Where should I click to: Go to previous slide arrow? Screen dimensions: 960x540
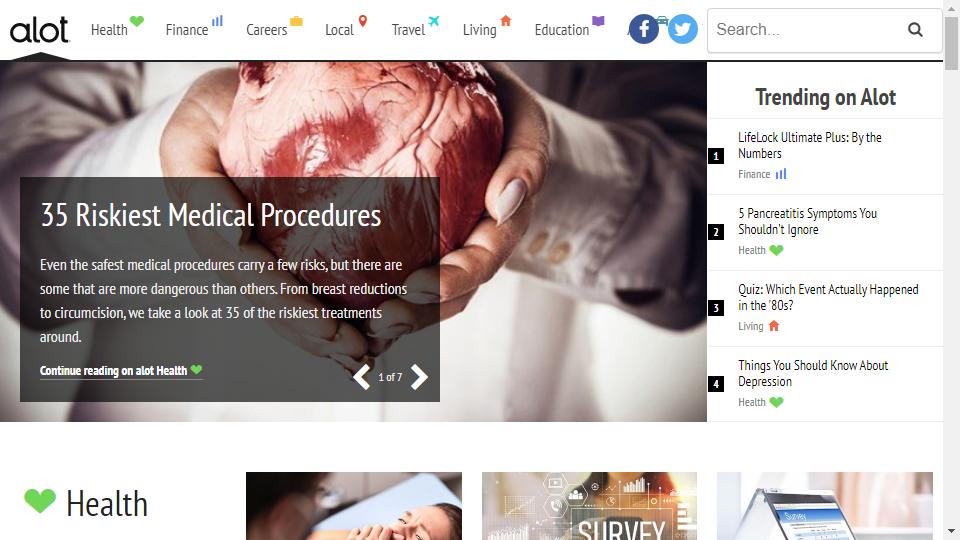pos(362,377)
